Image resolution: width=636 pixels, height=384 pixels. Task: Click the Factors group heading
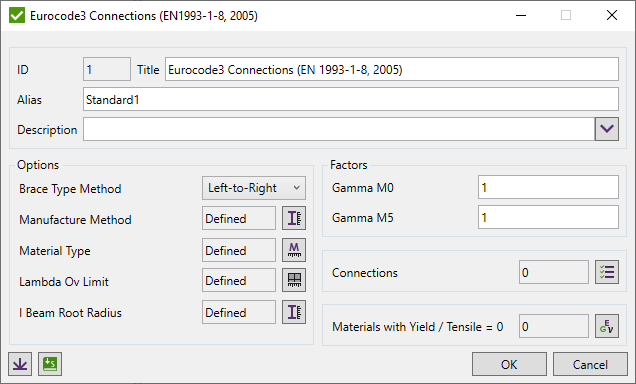tap(348, 165)
